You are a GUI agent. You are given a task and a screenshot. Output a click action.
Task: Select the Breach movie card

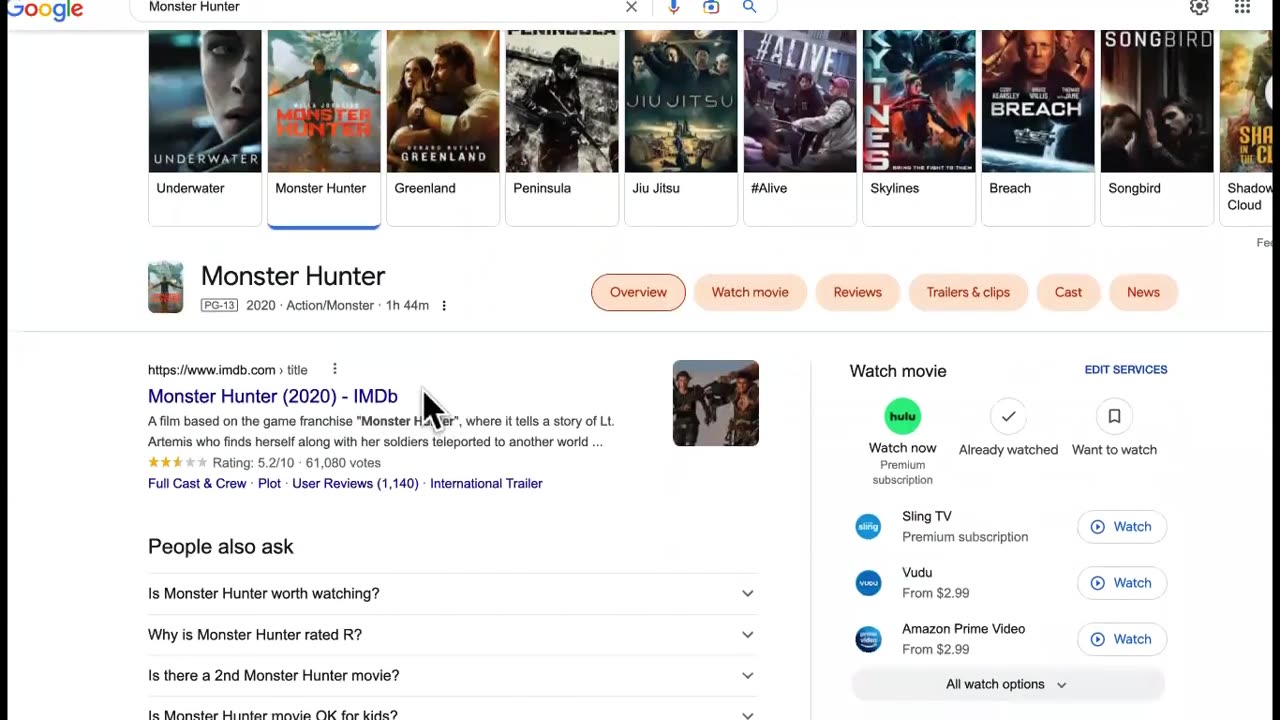click(1038, 127)
